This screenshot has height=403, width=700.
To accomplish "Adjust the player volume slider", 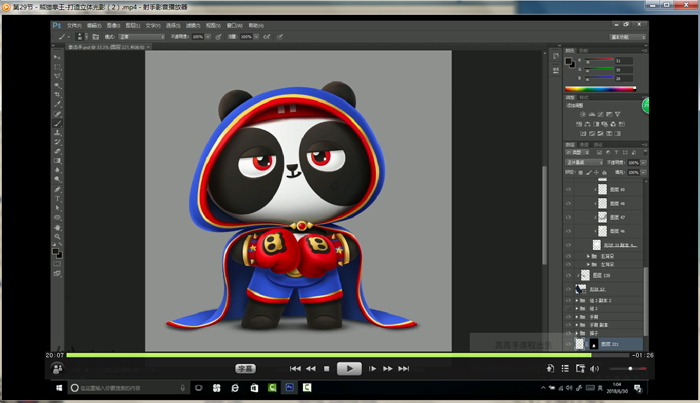I will [x=628, y=368].
